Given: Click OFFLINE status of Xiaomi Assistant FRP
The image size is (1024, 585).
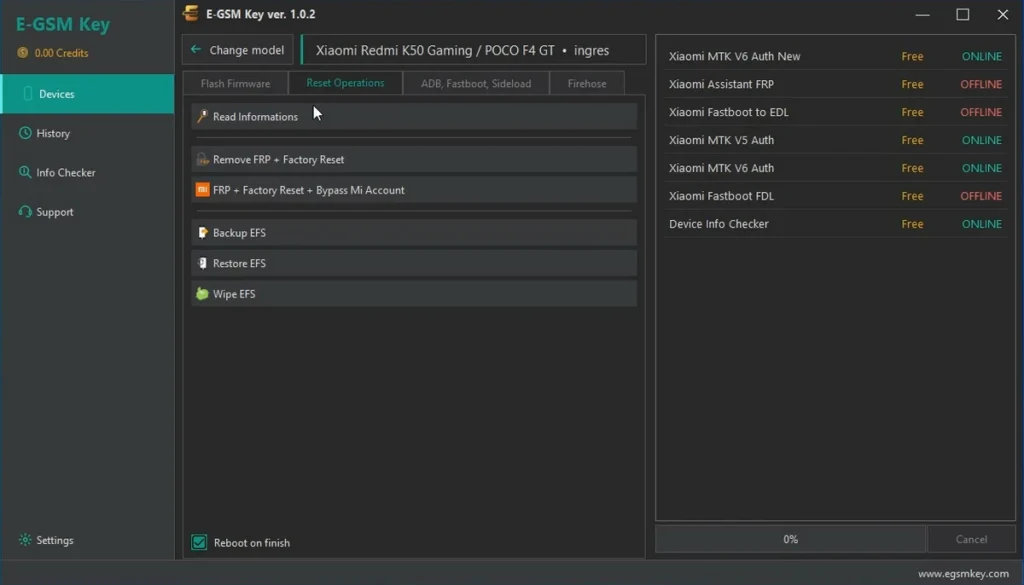Looking at the screenshot, I should coord(981,84).
